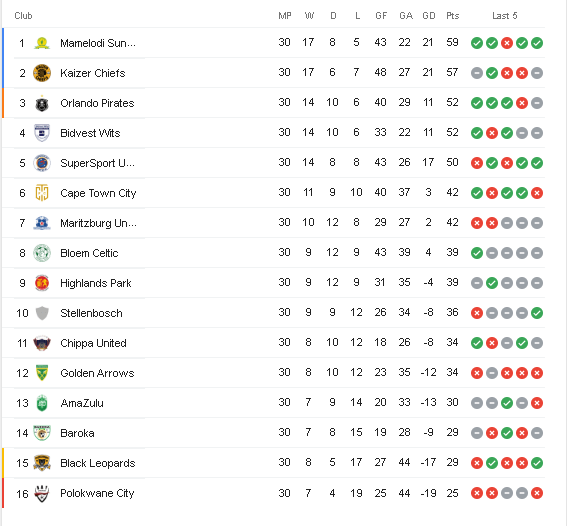Click the Cape Town City crest
The image size is (567, 526).
pyautogui.click(x=42, y=193)
